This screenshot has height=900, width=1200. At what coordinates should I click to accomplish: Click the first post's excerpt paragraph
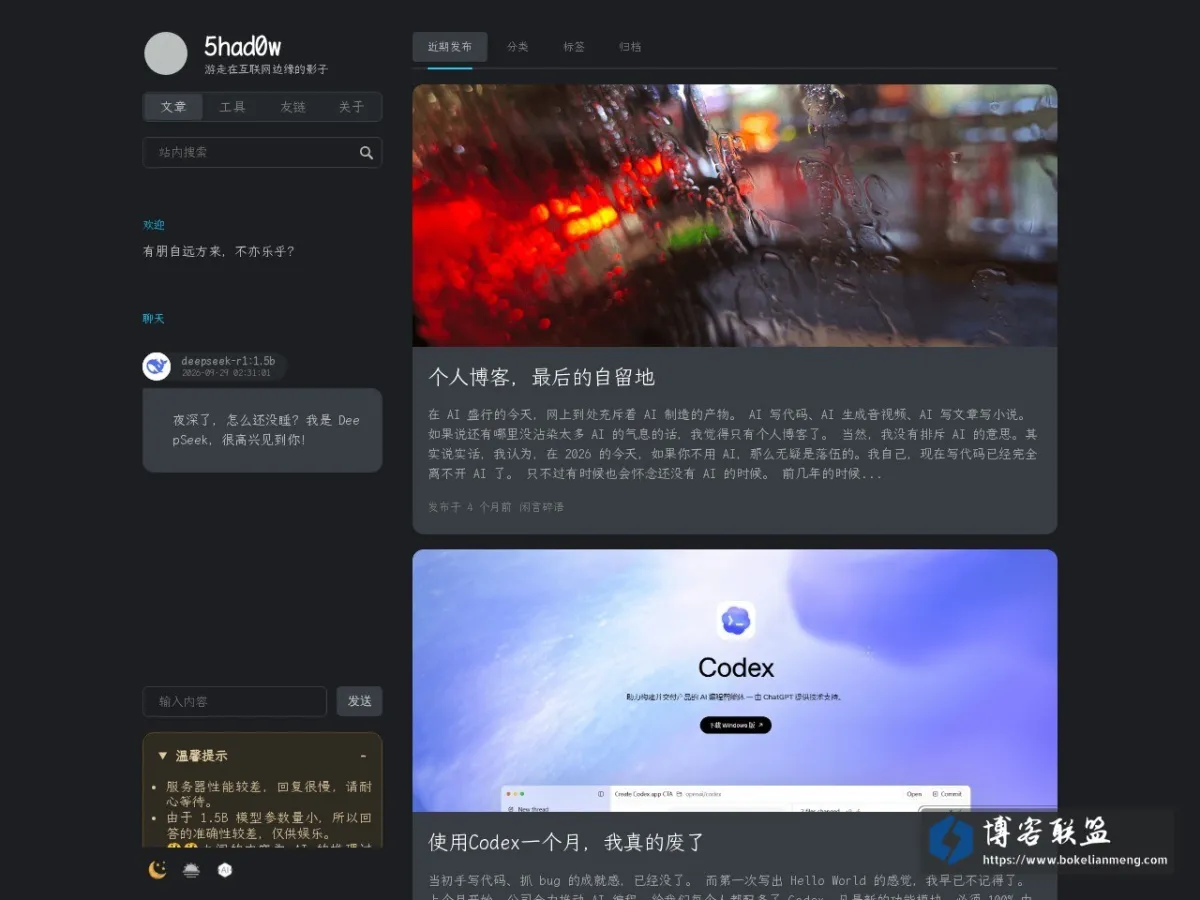(x=733, y=444)
